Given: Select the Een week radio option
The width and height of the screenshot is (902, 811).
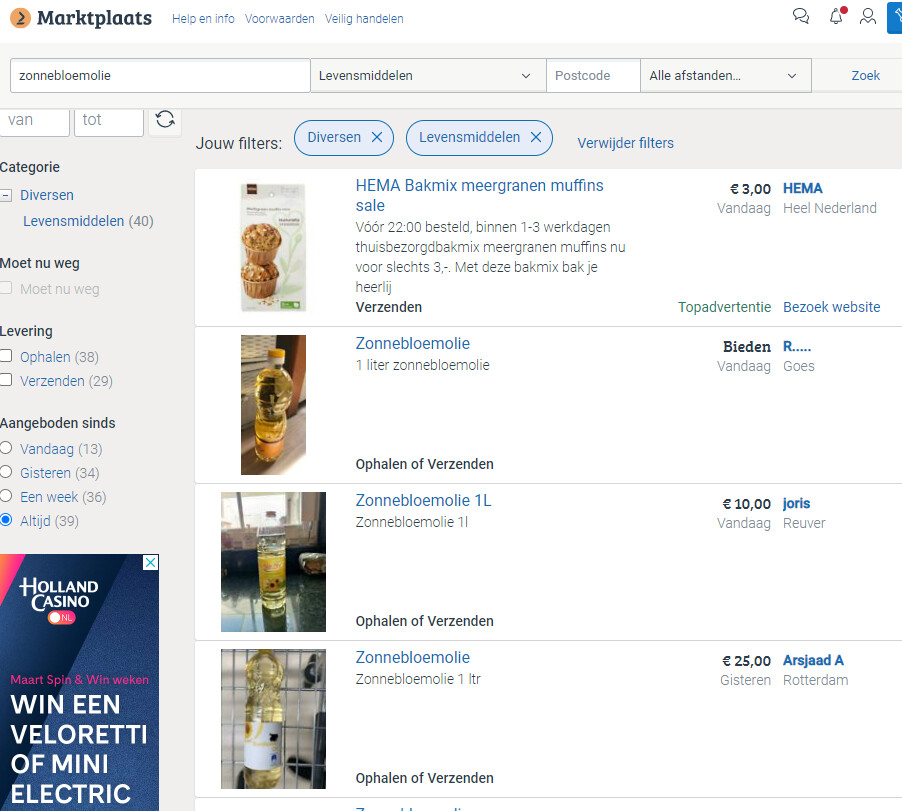Looking at the screenshot, I should click(6, 496).
